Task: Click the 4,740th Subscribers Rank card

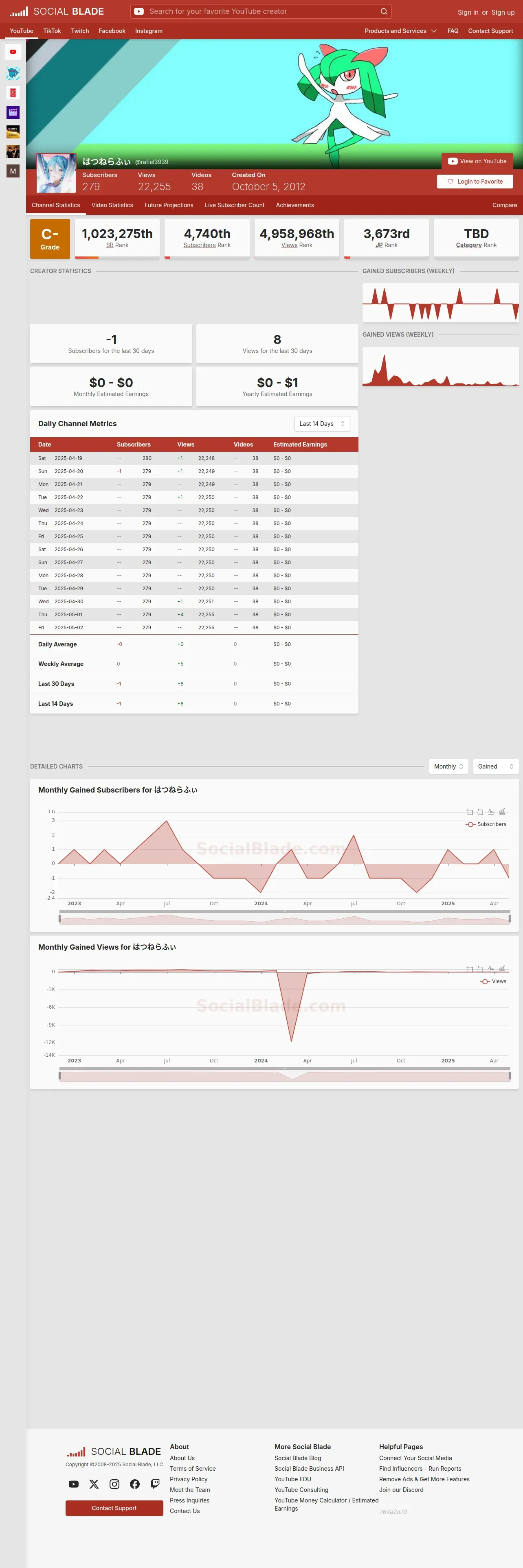Action: (207, 239)
